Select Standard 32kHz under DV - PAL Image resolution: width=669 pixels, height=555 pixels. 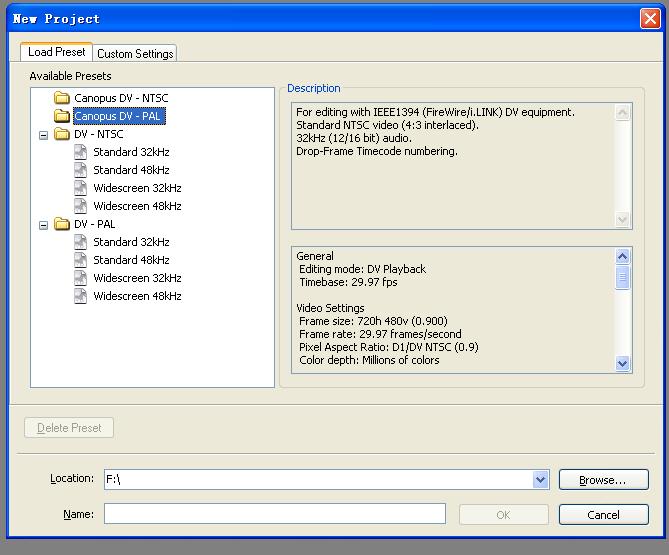[x=131, y=242]
